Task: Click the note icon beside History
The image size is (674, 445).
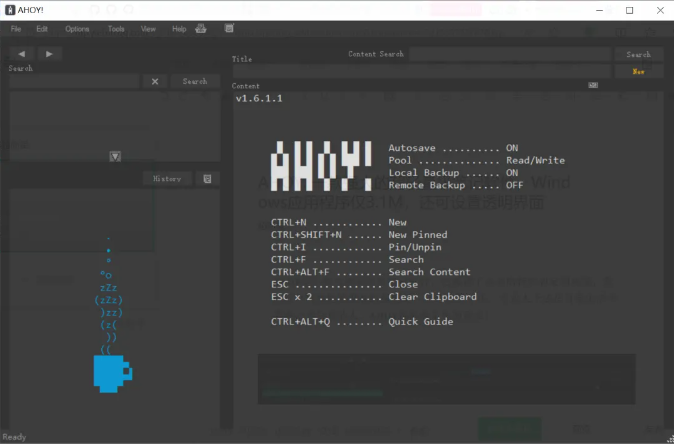Action: click(207, 178)
